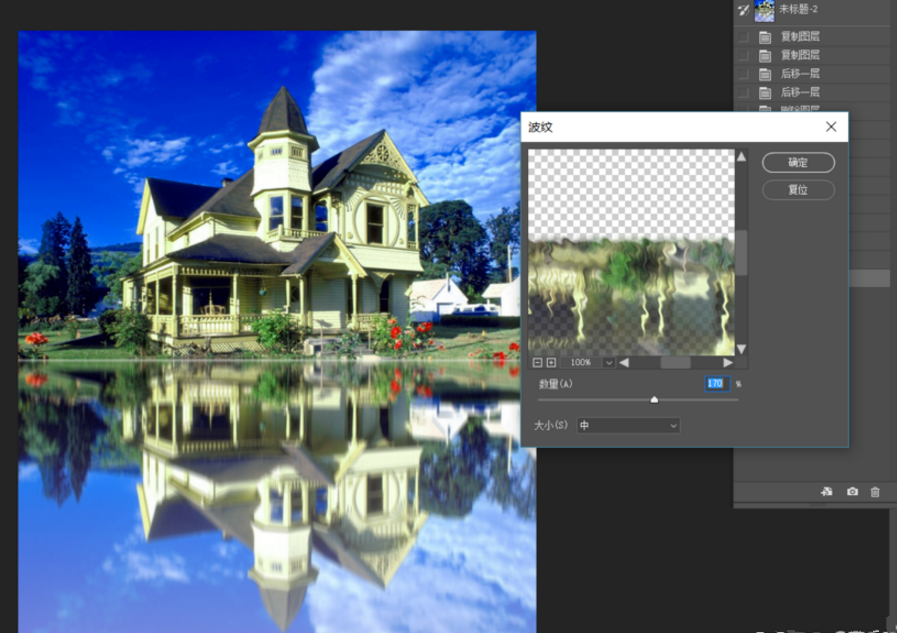The image size is (897, 633).
Task: Create new snapshot with camera icon
Action: pos(852,492)
